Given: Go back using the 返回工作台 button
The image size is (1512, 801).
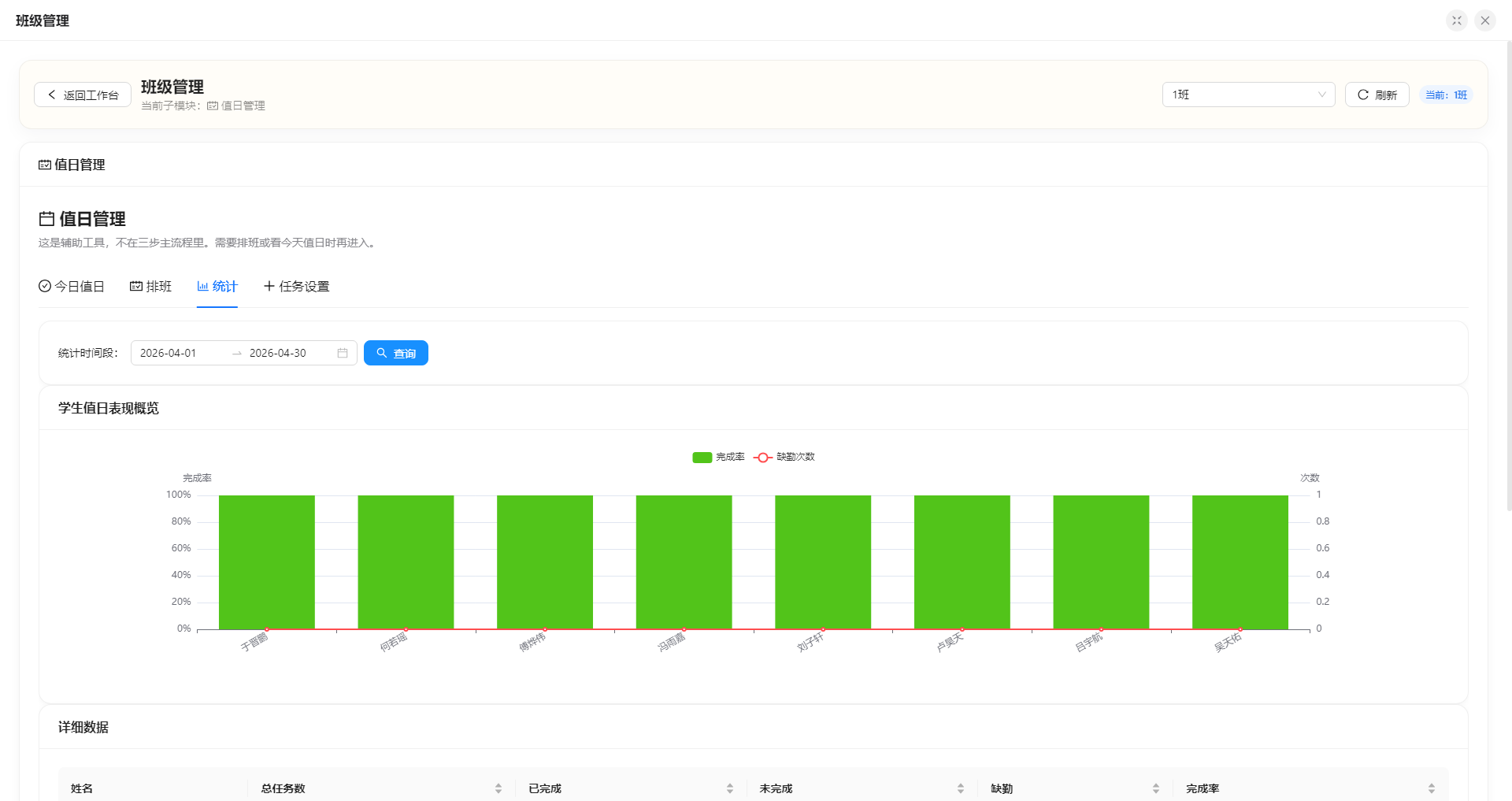Looking at the screenshot, I should [83, 95].
